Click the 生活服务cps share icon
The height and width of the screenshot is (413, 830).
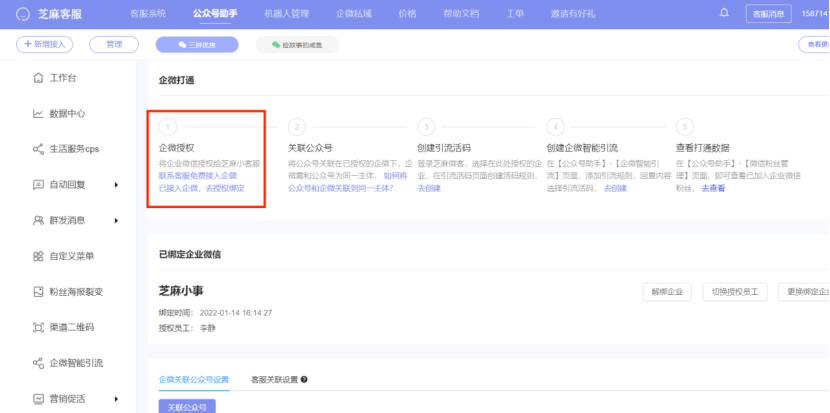[38, 149]
